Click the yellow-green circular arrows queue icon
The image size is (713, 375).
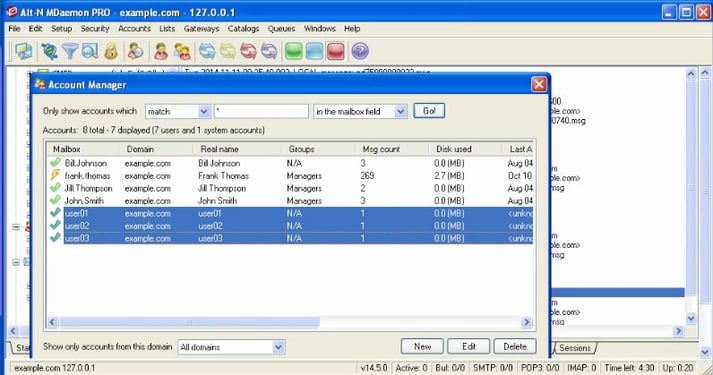coord(228,51)
